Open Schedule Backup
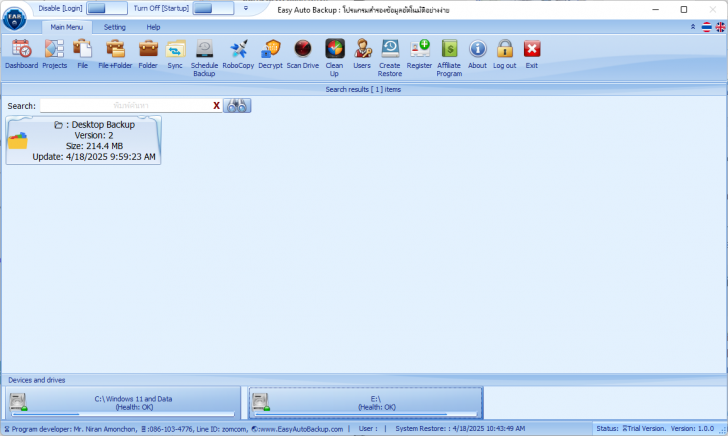Screen dimensions: 728x436 (204, 58)
